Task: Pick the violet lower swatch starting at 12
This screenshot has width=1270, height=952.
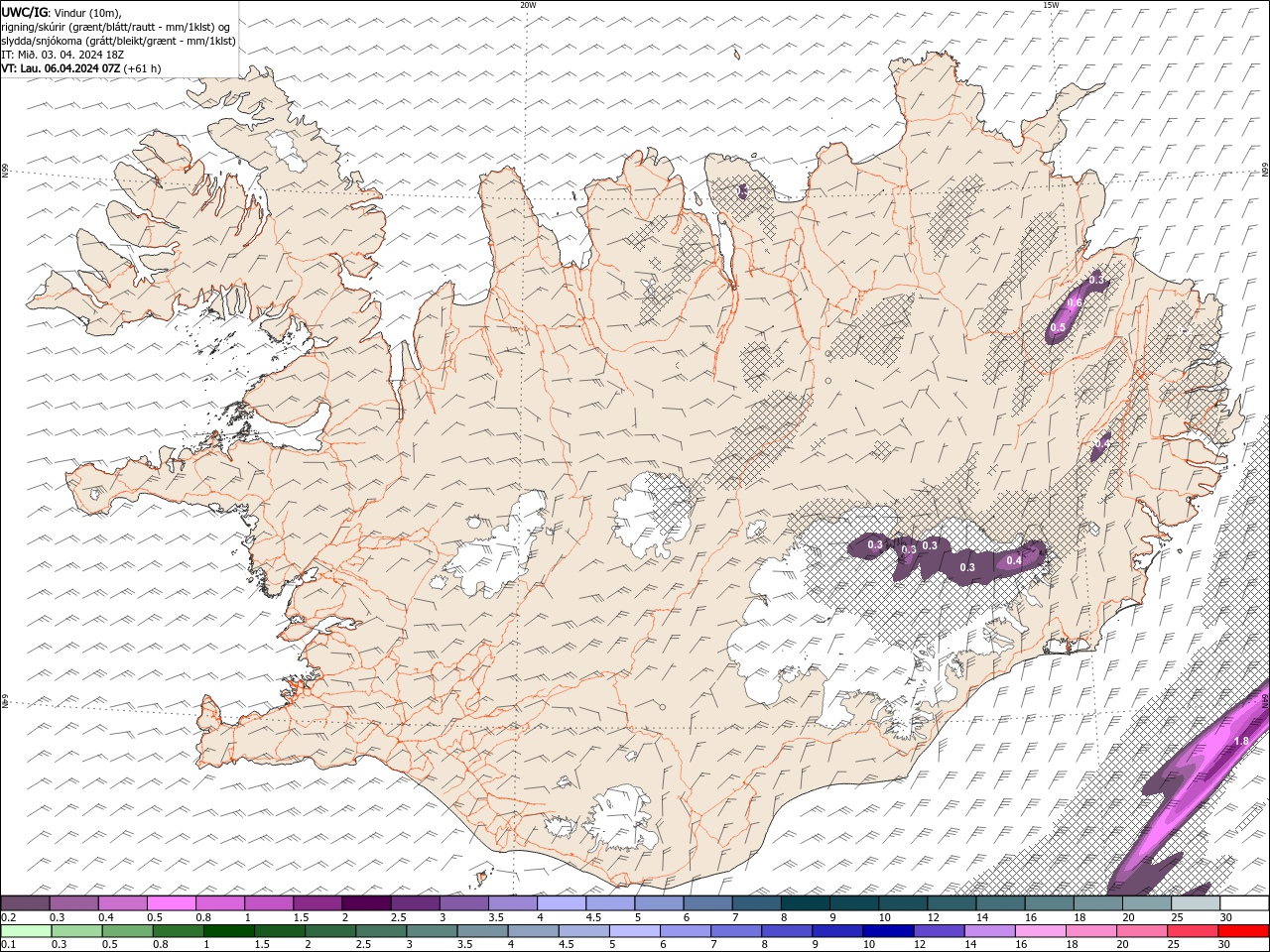Action: pos(938,931)
